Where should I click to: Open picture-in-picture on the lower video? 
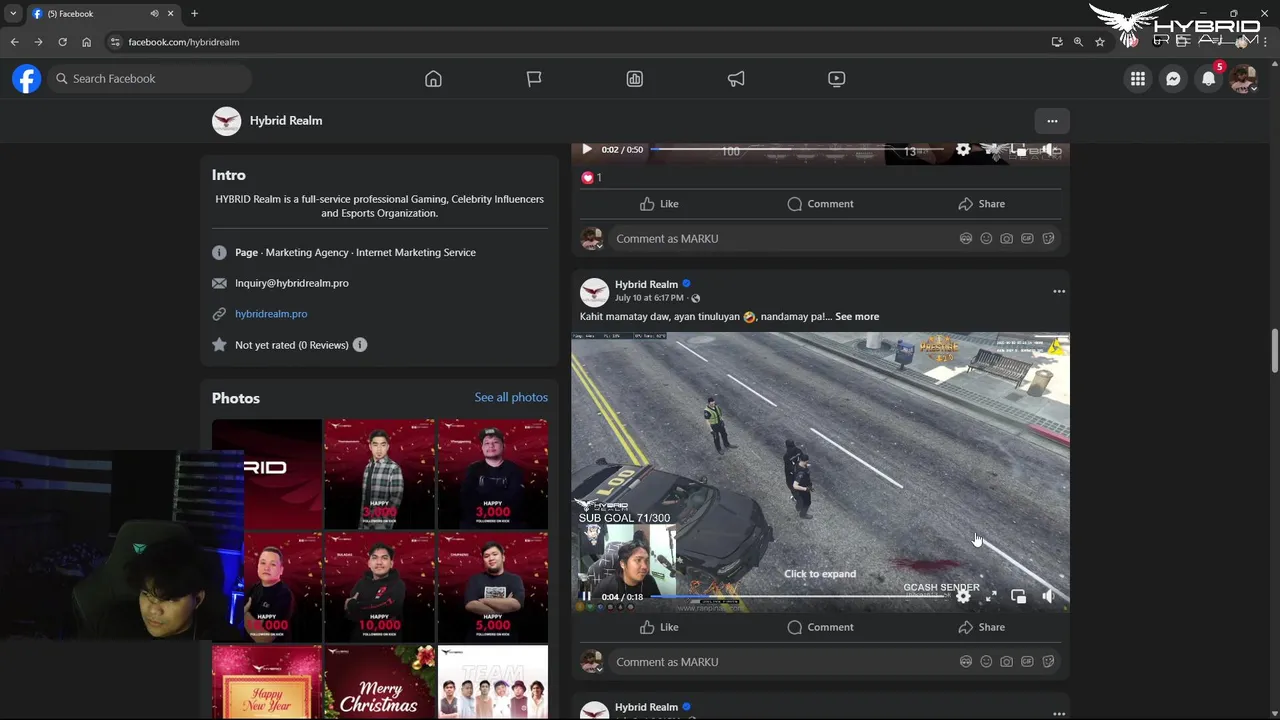[1018, 597]
